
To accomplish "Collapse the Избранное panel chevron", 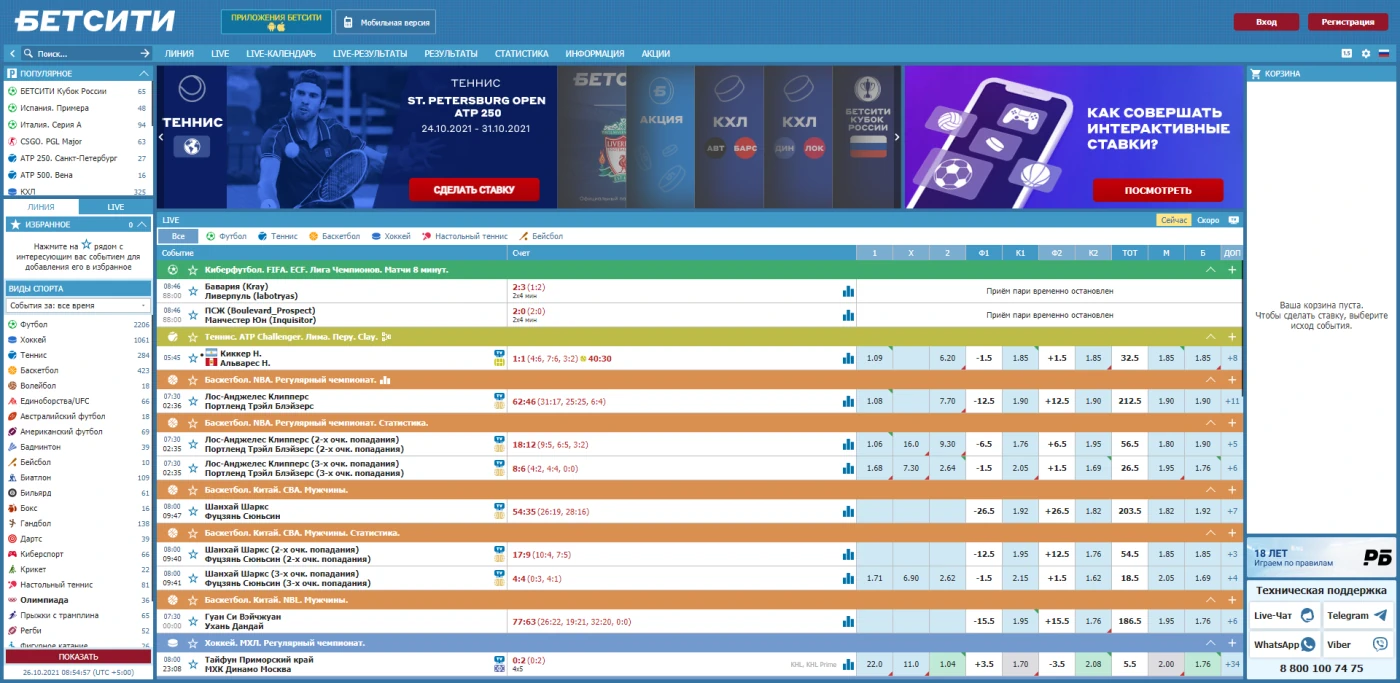I will click(144, 225).
